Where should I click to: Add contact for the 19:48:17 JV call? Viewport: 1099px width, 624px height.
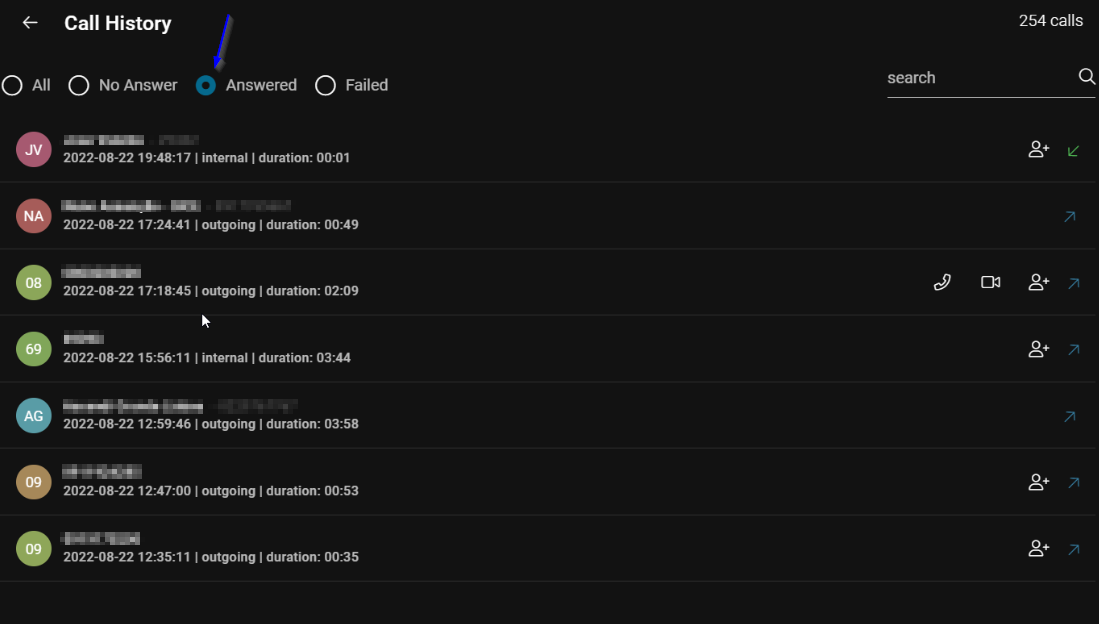coord(1039,149)
